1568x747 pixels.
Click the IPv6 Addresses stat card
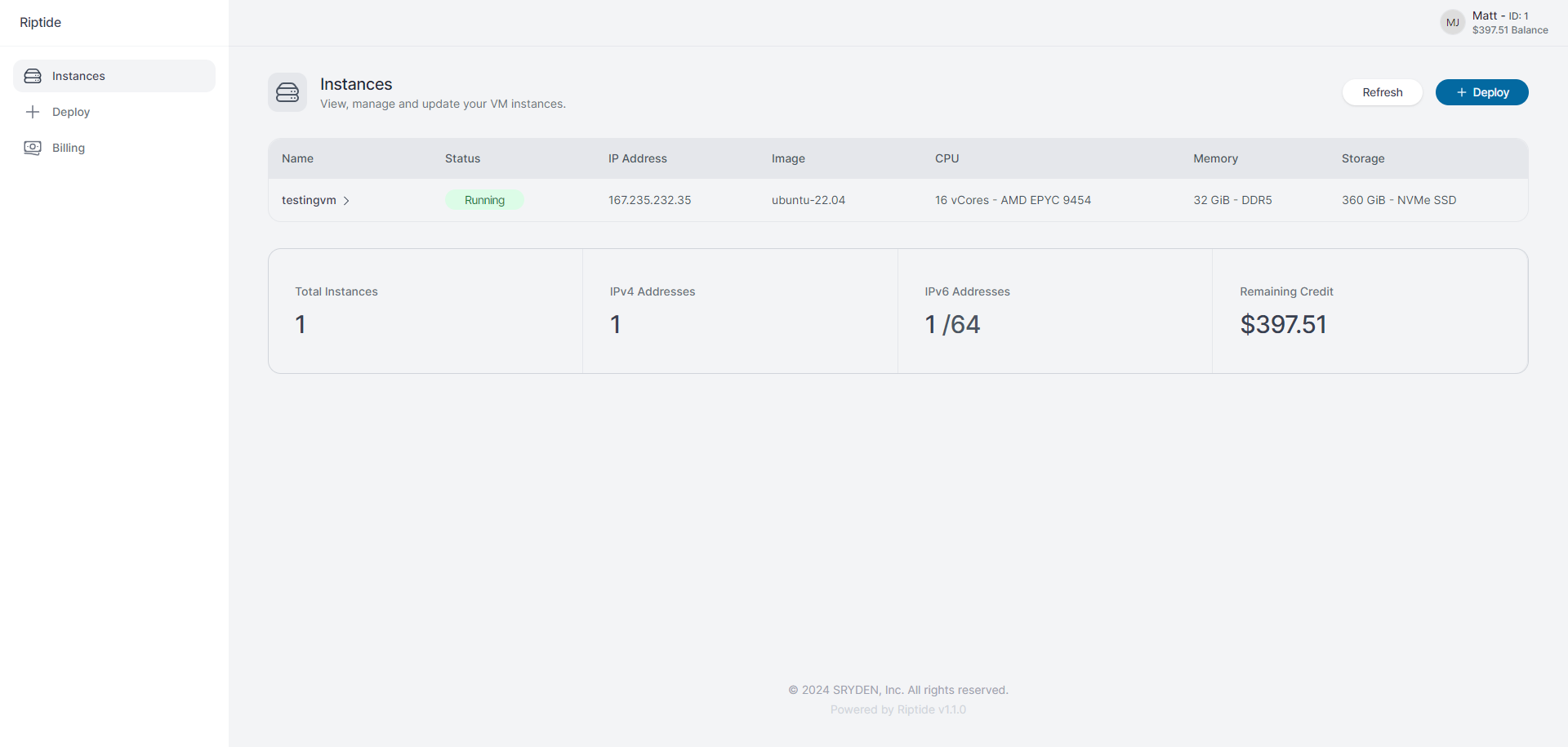pyautogui.click(x=1054, y=311)
